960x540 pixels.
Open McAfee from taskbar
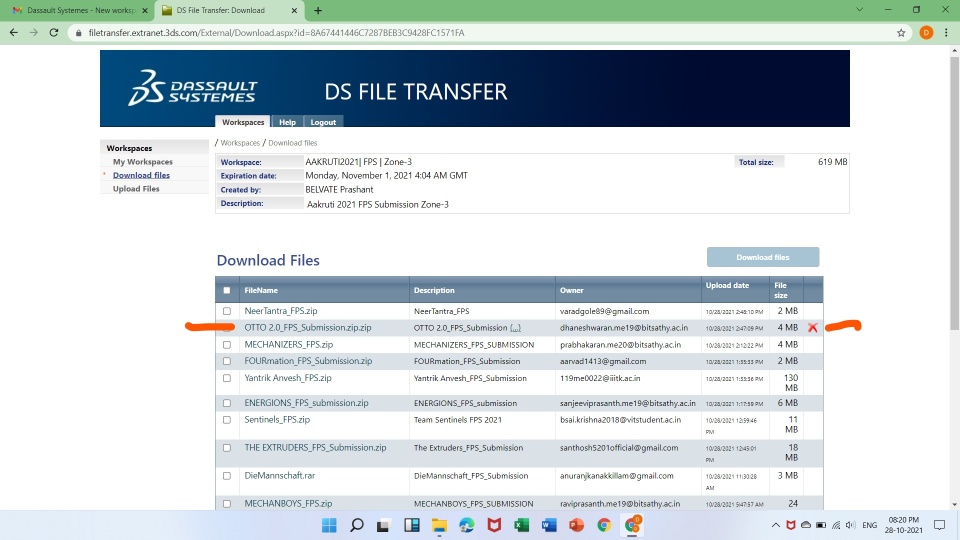tap(494, 525)
